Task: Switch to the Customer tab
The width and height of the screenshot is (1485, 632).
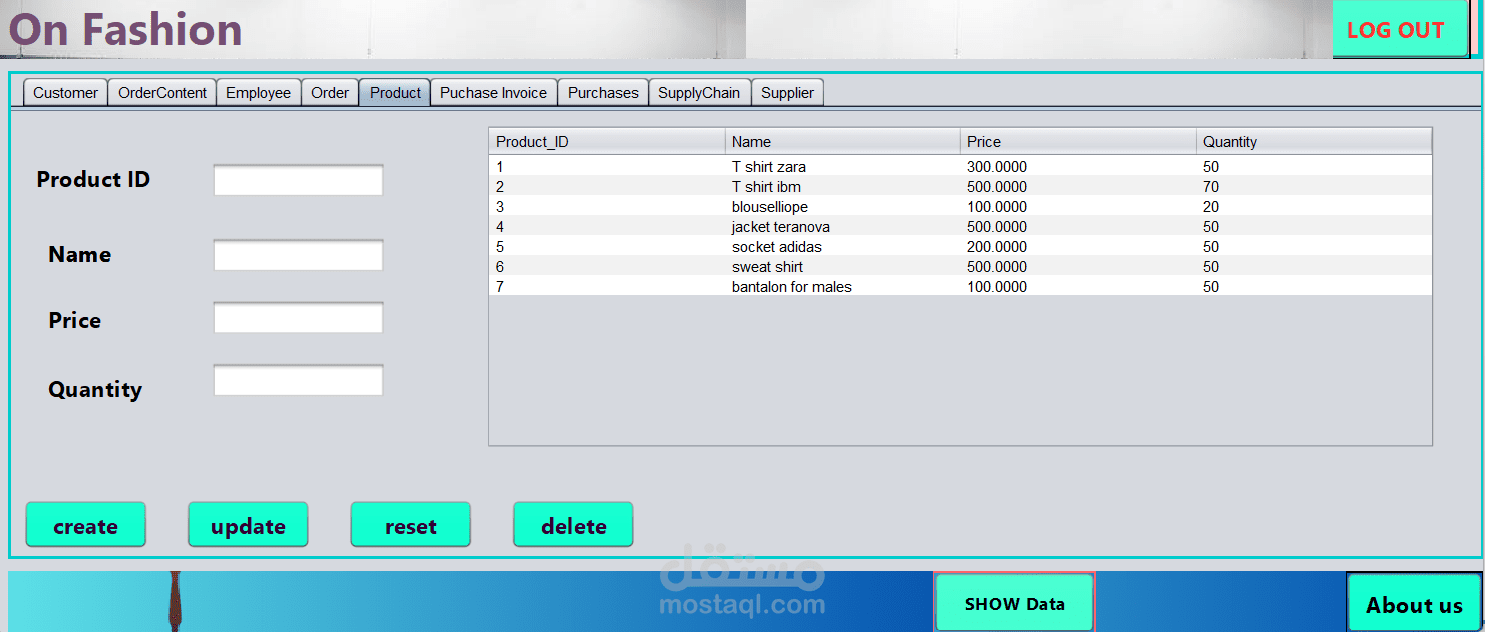Action: 64,92
